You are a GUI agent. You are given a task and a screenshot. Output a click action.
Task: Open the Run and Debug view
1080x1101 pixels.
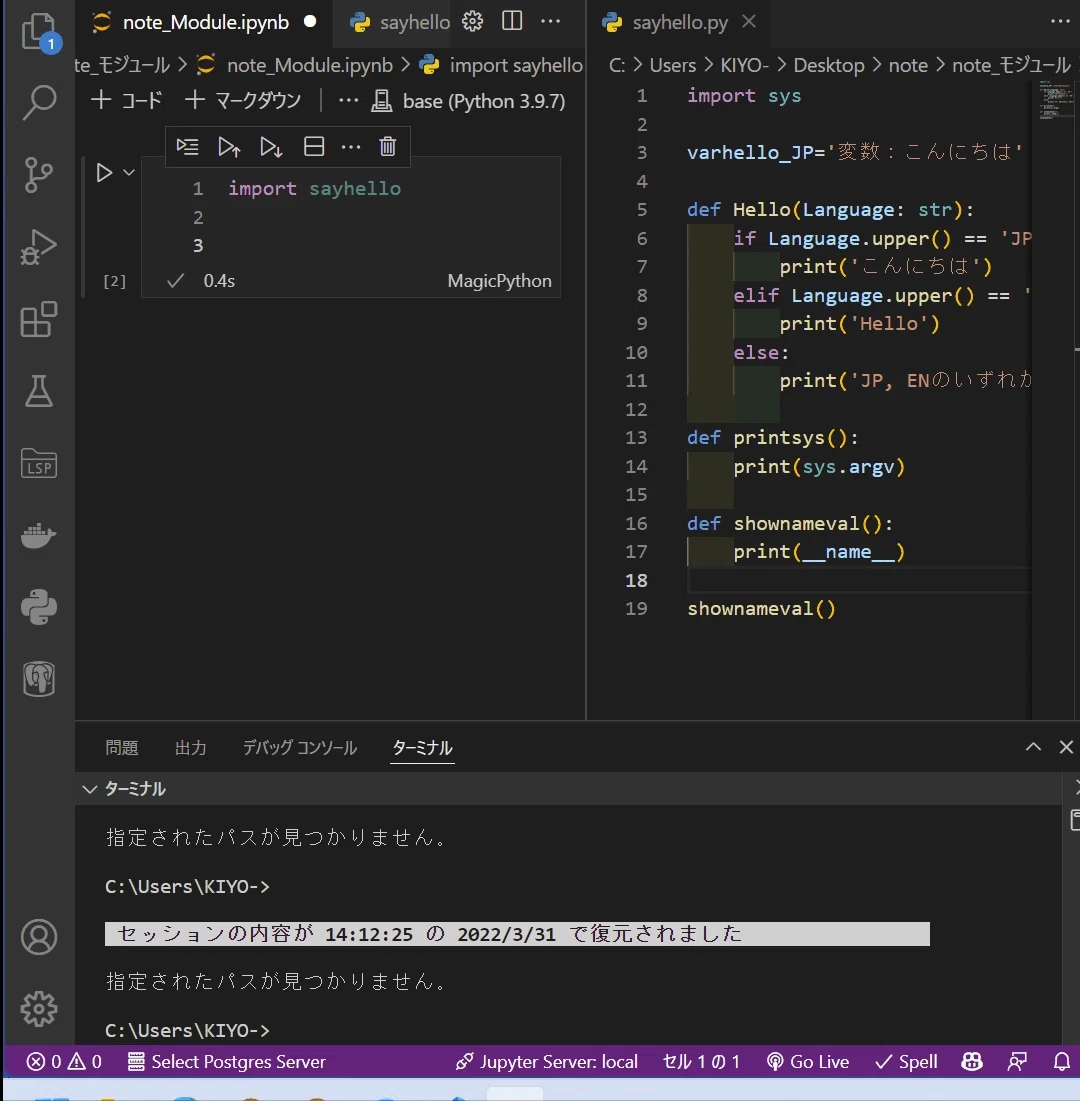(x=39, y=247)
